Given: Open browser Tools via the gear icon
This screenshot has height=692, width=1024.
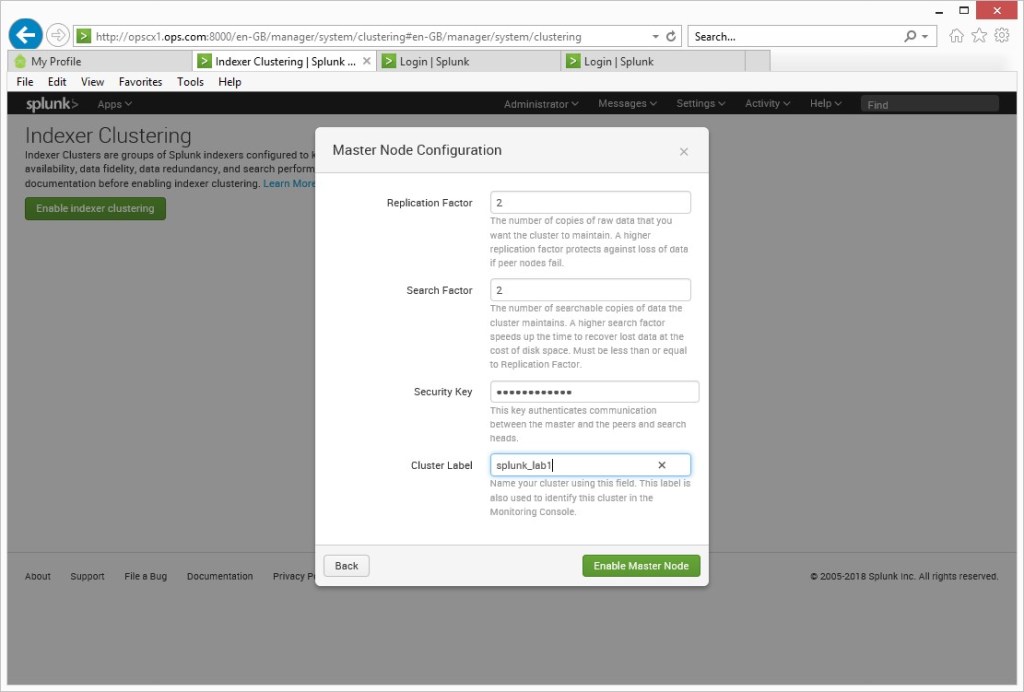Looking at the screenshot, I should coord(1002,33).
